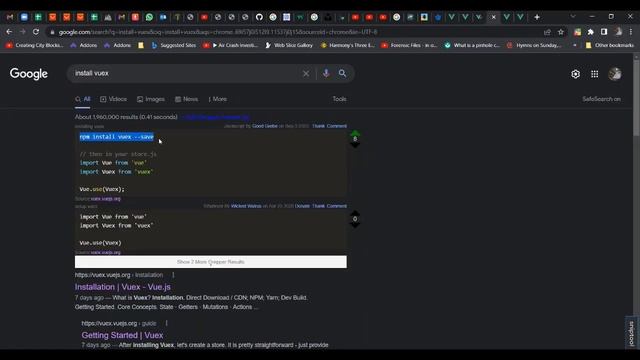640x360 pixels.
Task: Switch to the GitHub tab
Action: point(259,17)
